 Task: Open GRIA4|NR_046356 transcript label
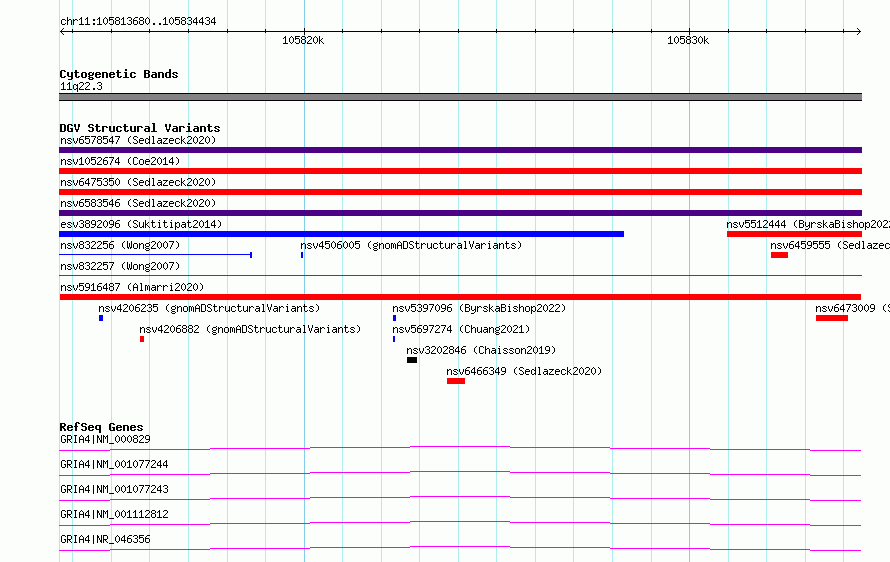[x=105, y=539]
